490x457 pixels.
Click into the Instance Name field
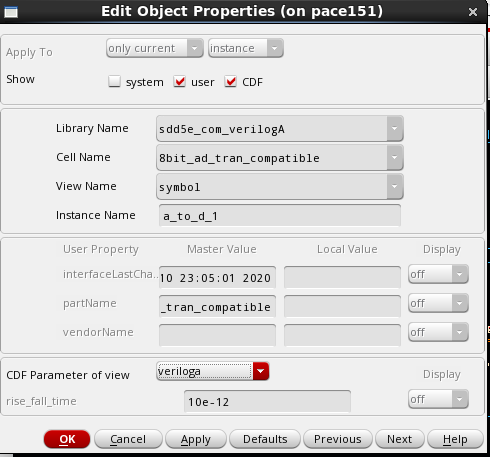coord(280,216)
